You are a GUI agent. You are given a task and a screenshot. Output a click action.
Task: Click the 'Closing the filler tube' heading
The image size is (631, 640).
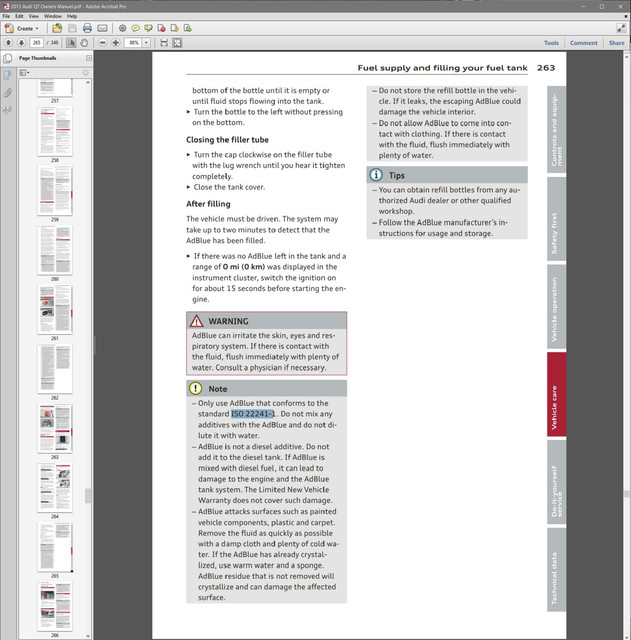227,140
